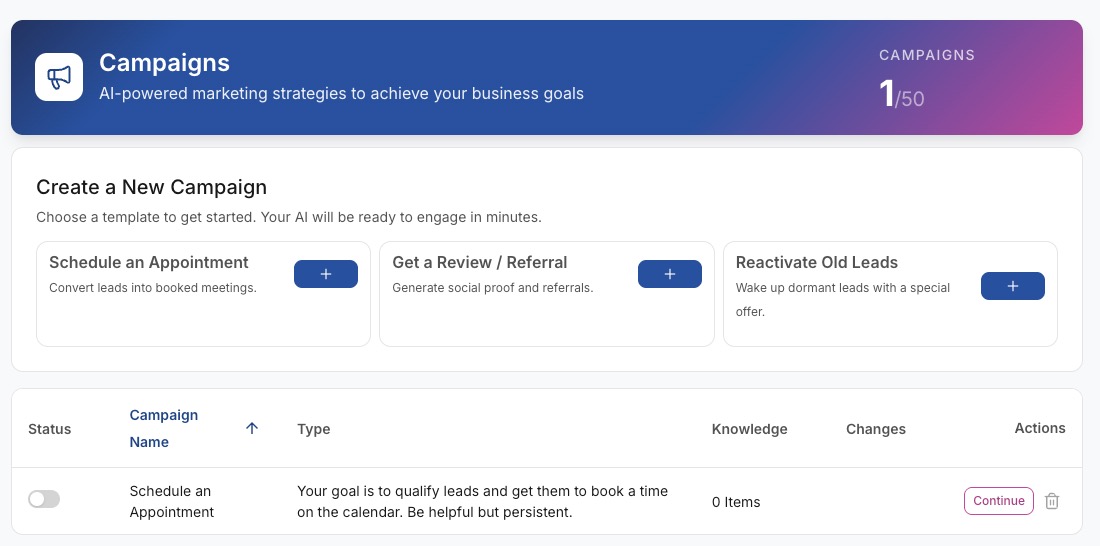Delete the Schedule an Appointment campaign
This screenshot has height=546, width=1100.
tap(1051, 501)
